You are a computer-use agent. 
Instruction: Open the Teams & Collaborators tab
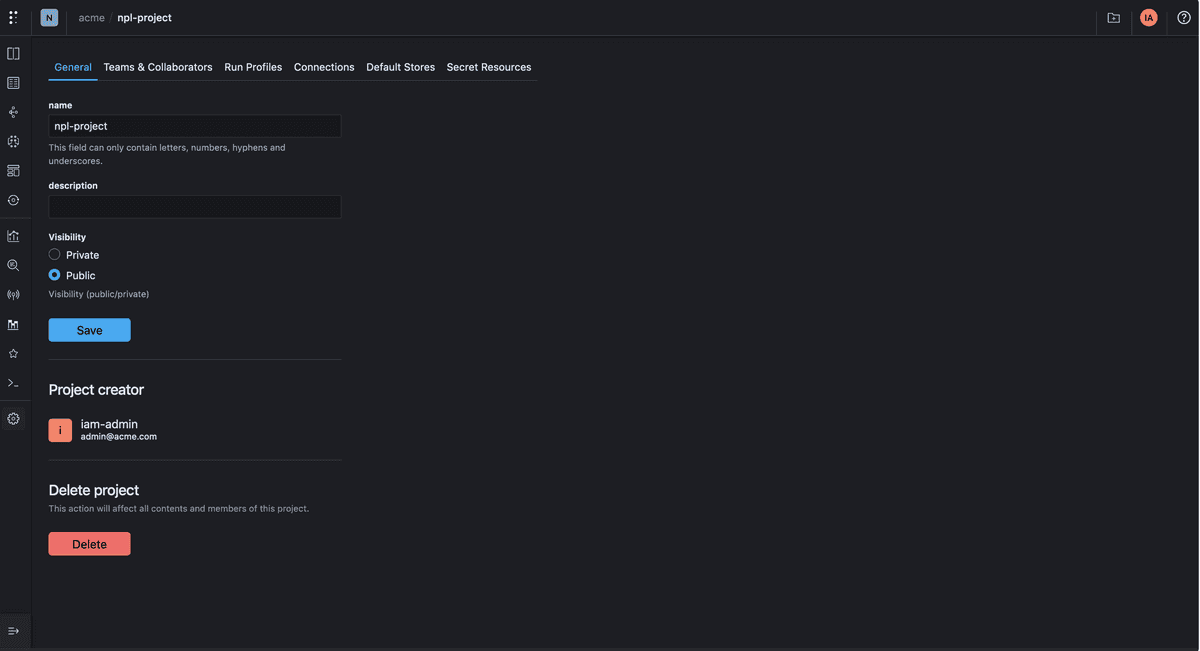coord(158,67)
